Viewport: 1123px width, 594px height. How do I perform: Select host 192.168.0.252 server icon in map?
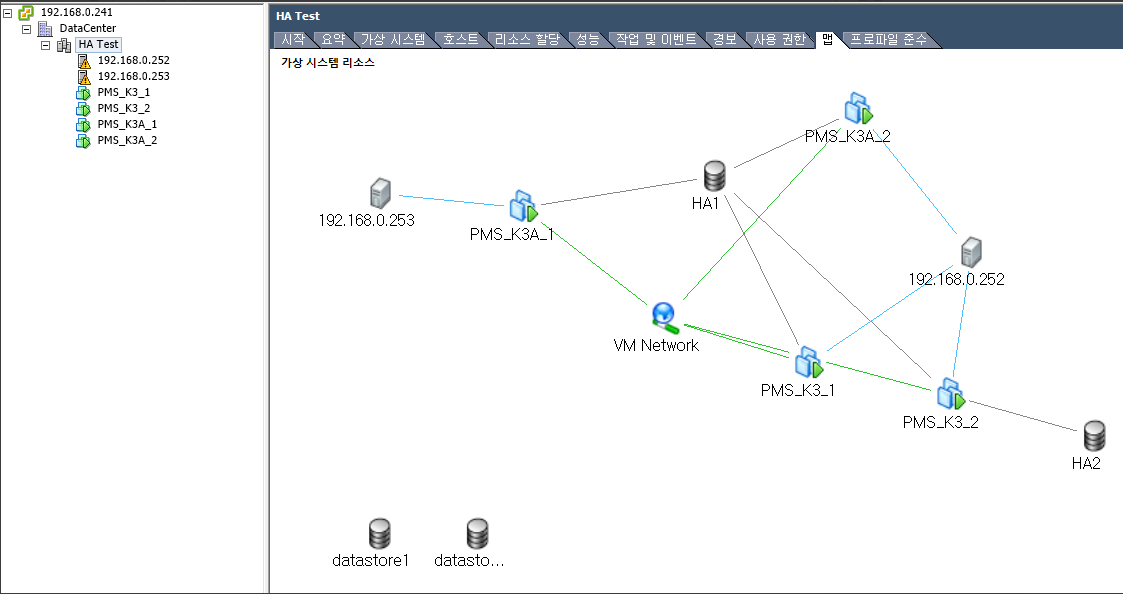click(x=969, y=252)
